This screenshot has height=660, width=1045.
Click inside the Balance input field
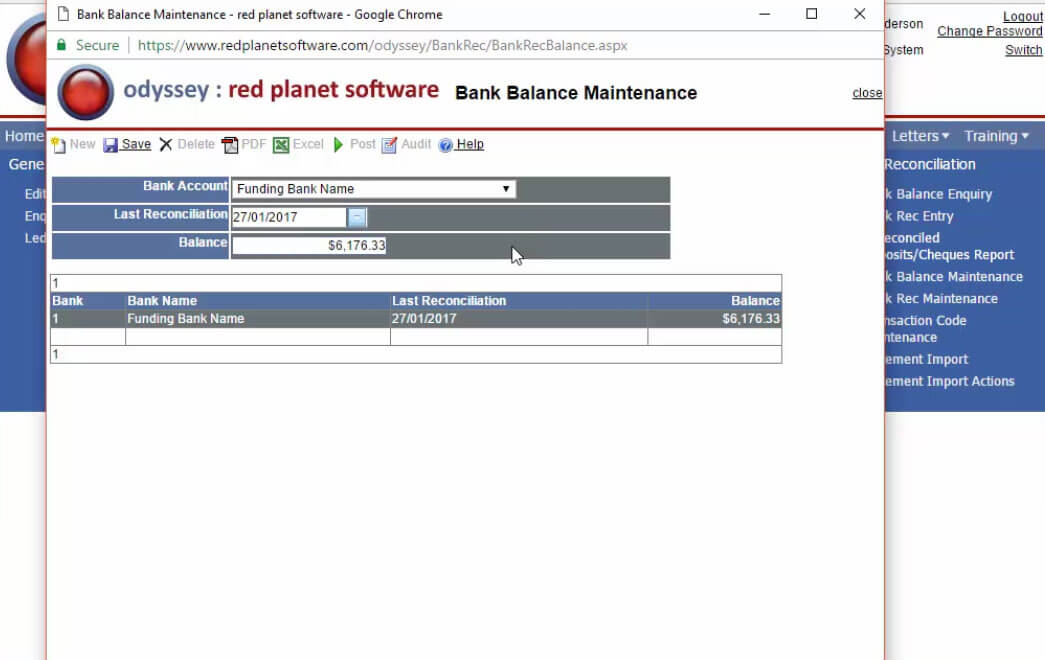tap(310, 245)
